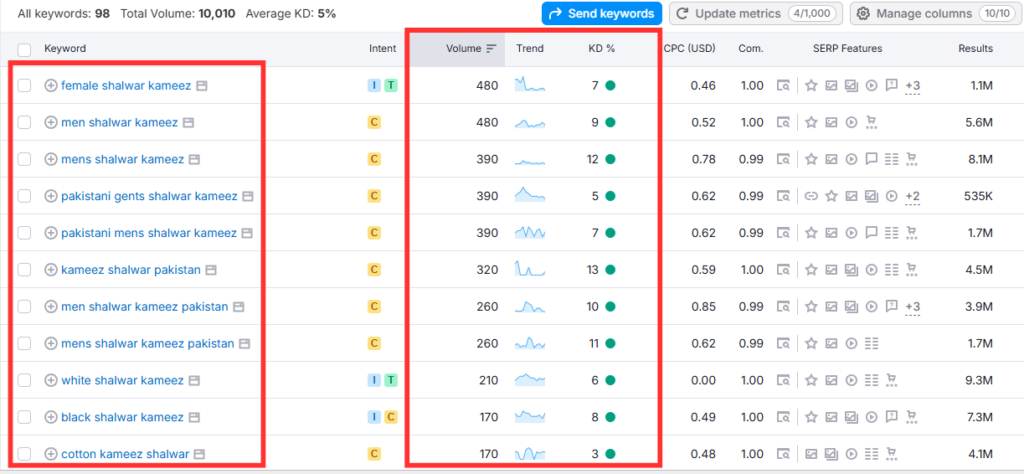This screenshot has width=1024, height=474.
Task: Open the 'black shalwar kameez' keyword link
Action: coord(122,417)
